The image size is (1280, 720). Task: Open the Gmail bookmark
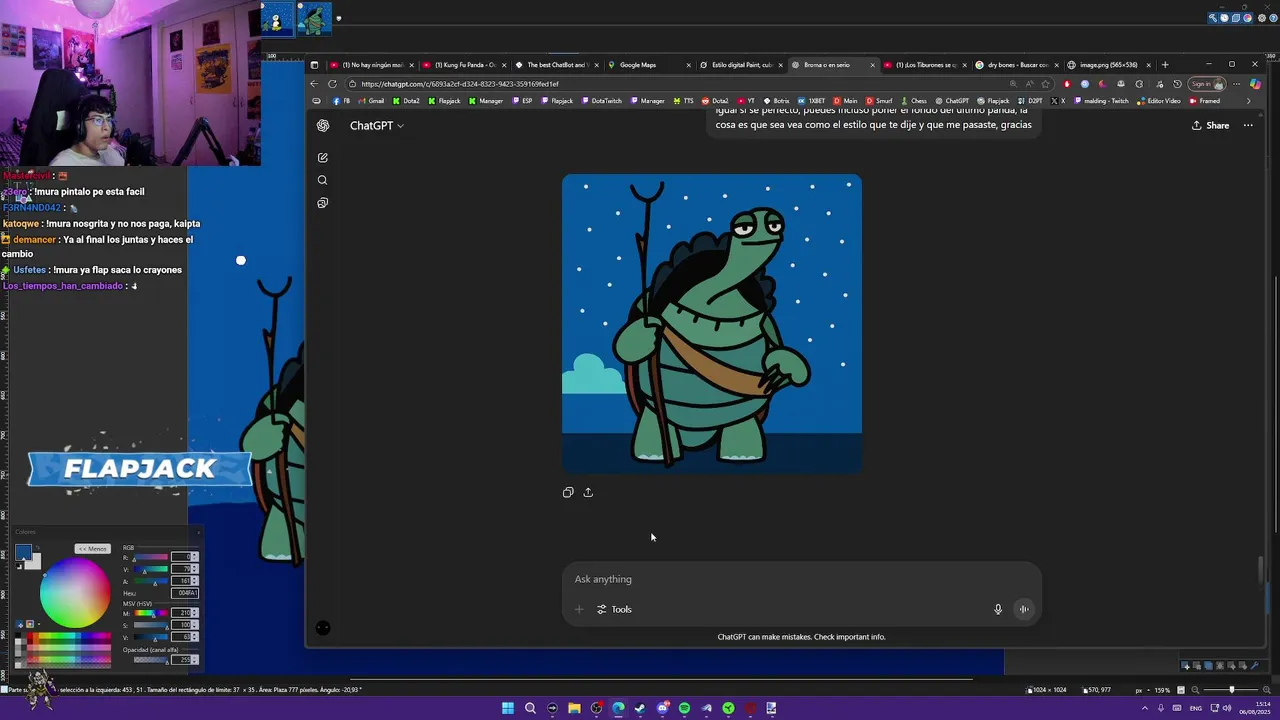click(x=371, y=101)
